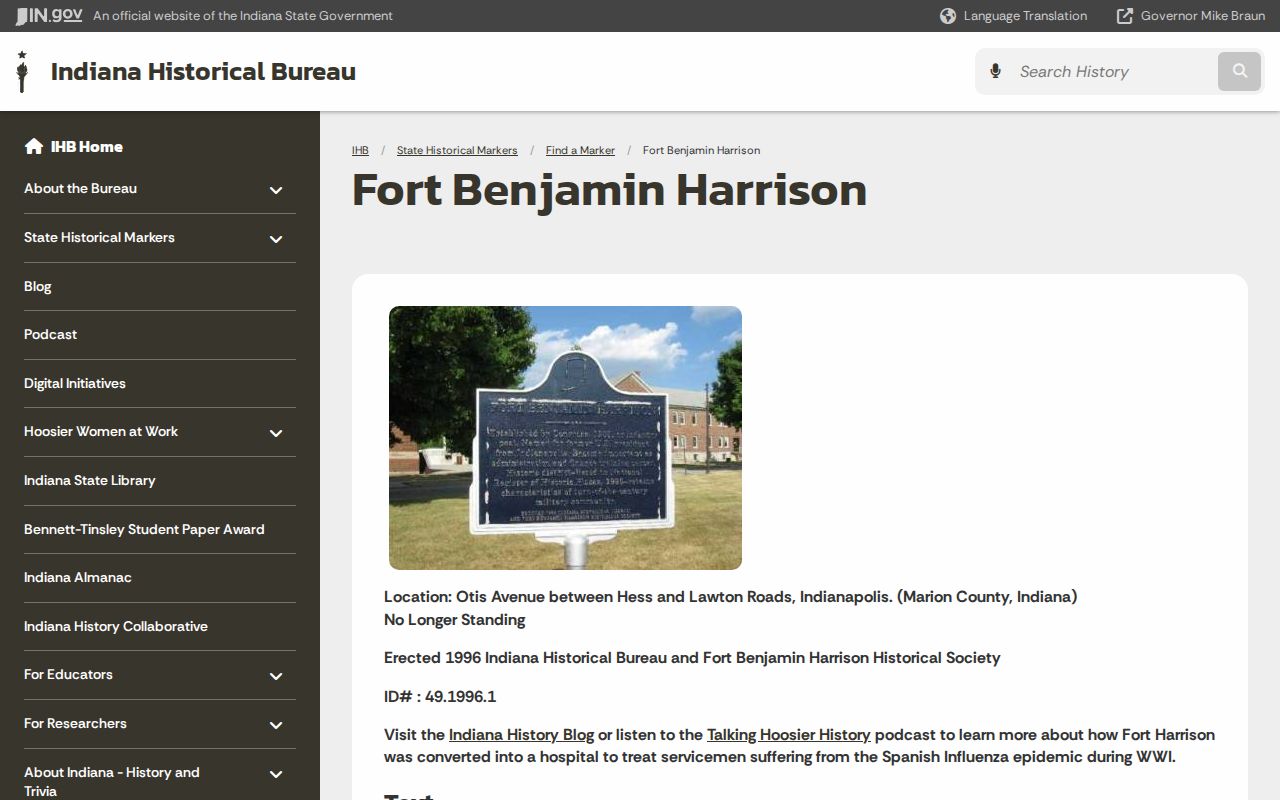1280x800 pixels.
Task: Click the For Educators sidebar label
Action: coord(68,674)
